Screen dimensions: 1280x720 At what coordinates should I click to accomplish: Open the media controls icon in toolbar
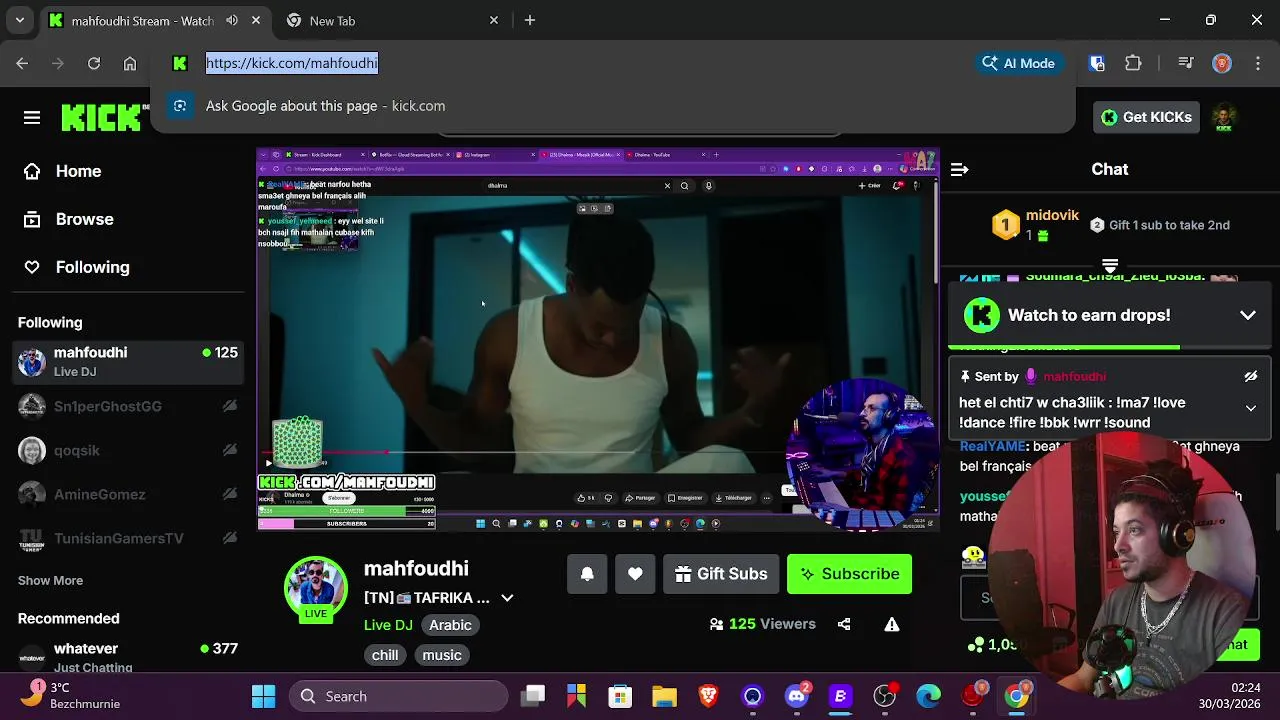point(1186,63)
